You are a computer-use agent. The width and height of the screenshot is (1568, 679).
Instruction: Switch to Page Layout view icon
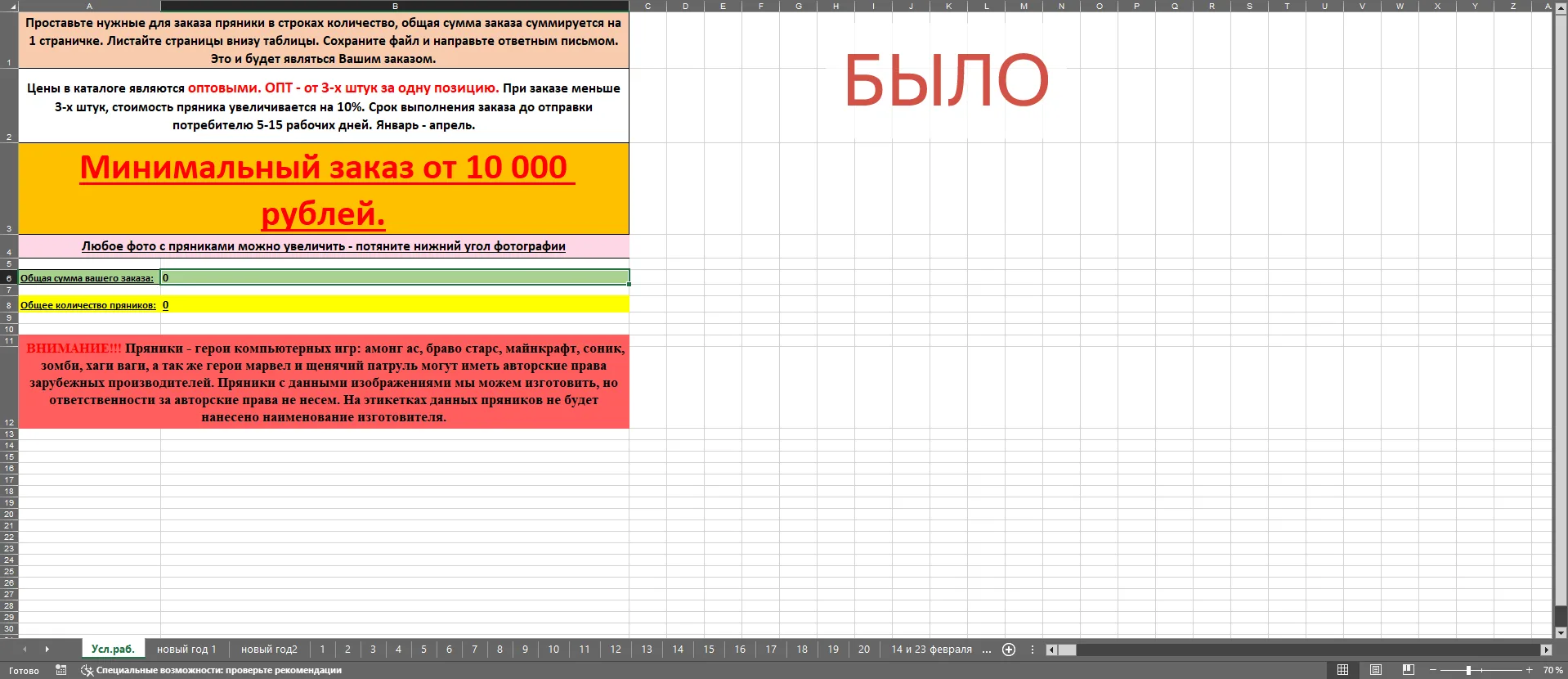point(1376,670)
